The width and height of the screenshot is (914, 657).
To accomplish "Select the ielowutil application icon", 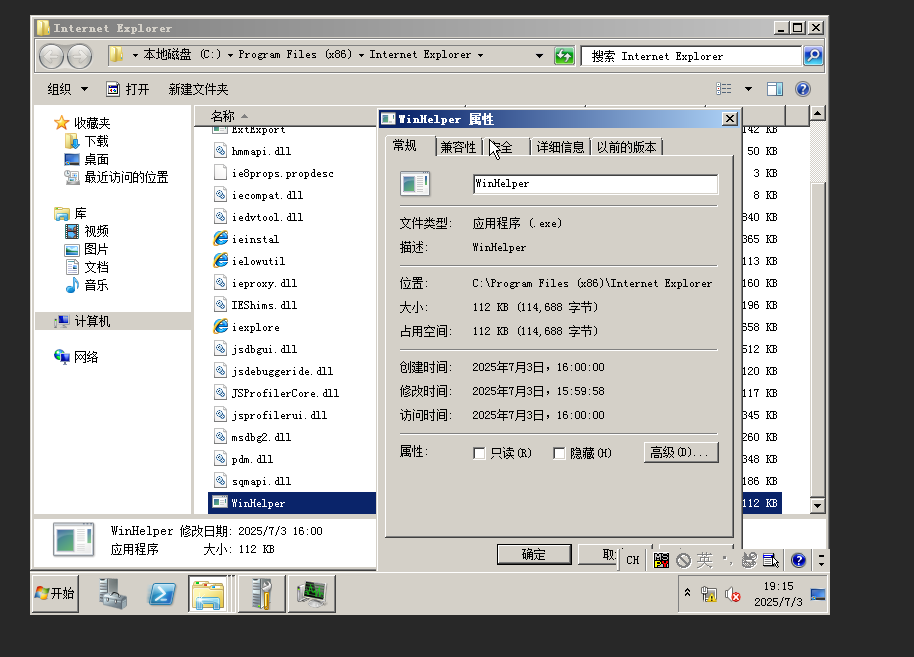I will [x=220, y=261].
